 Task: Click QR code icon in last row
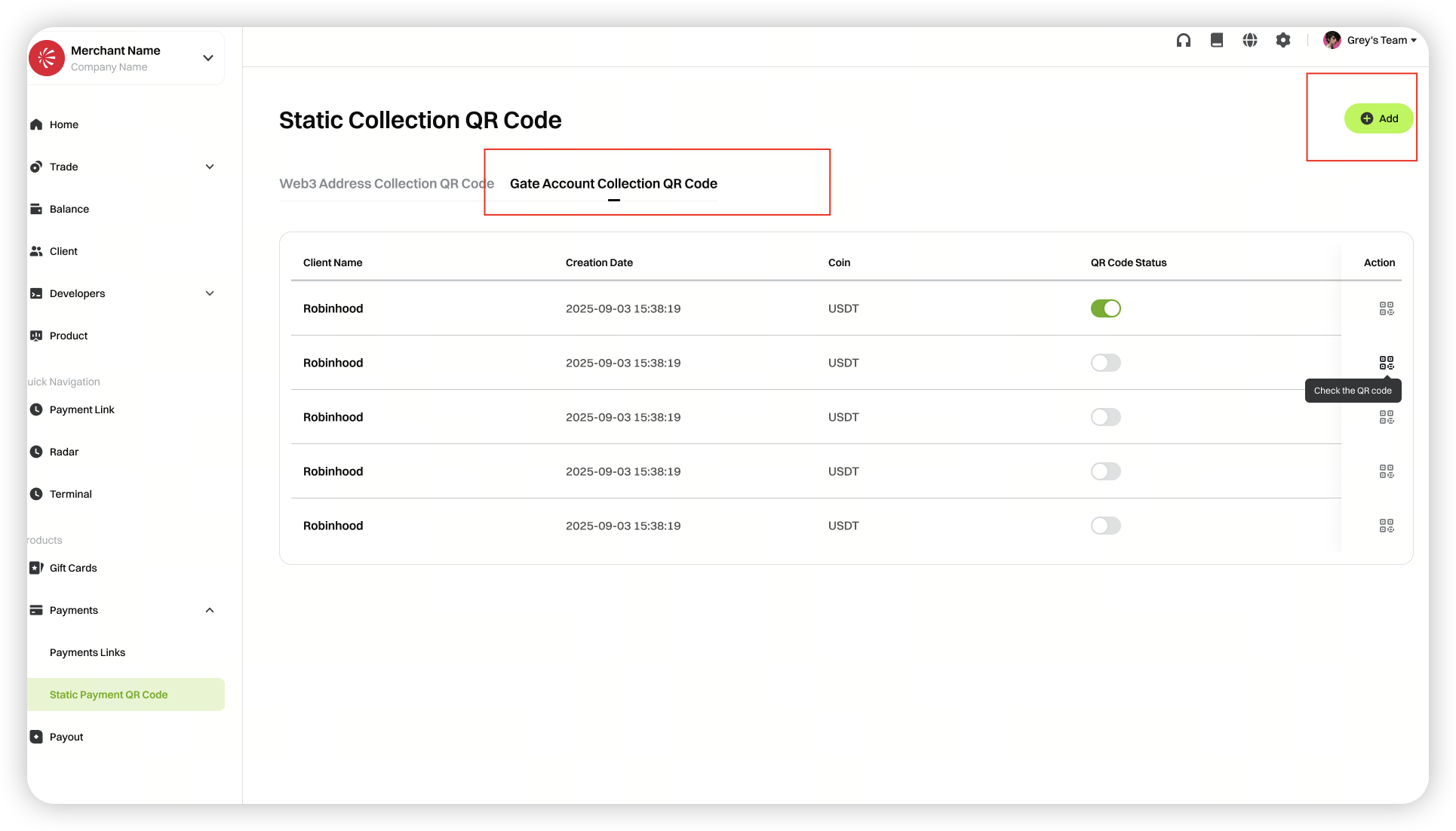tap(1386, 526)
